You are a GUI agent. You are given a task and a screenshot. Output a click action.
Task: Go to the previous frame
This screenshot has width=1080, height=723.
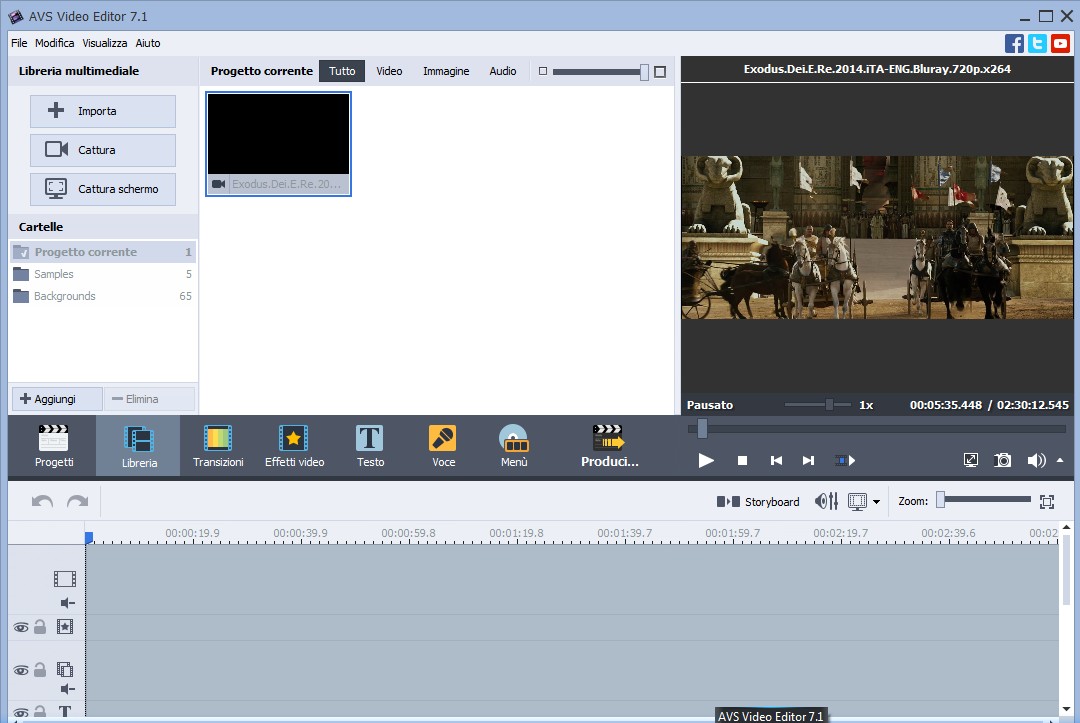click(776, 461)
